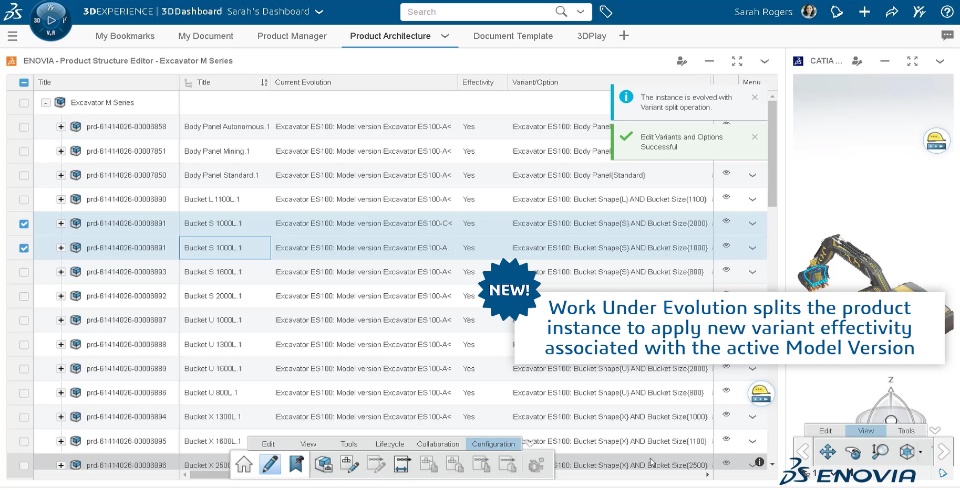
Task: Open the chat bubble icon at right edge
Action: 947,36
